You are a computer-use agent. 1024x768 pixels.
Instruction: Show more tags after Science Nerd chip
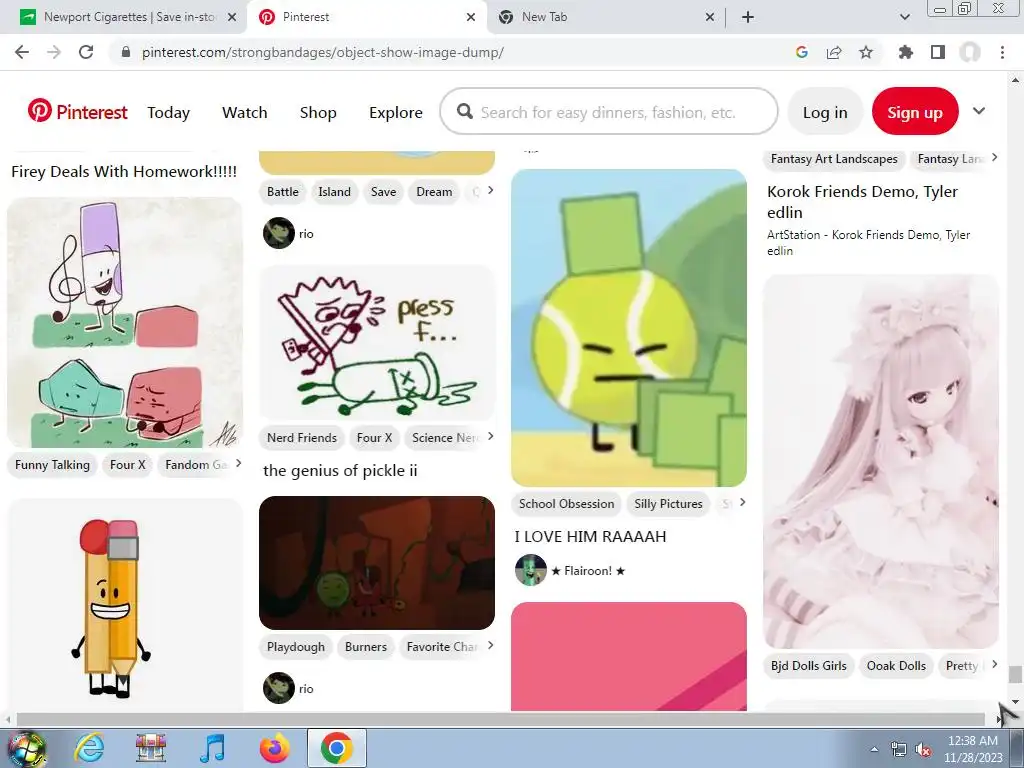(x=490, y=436)
